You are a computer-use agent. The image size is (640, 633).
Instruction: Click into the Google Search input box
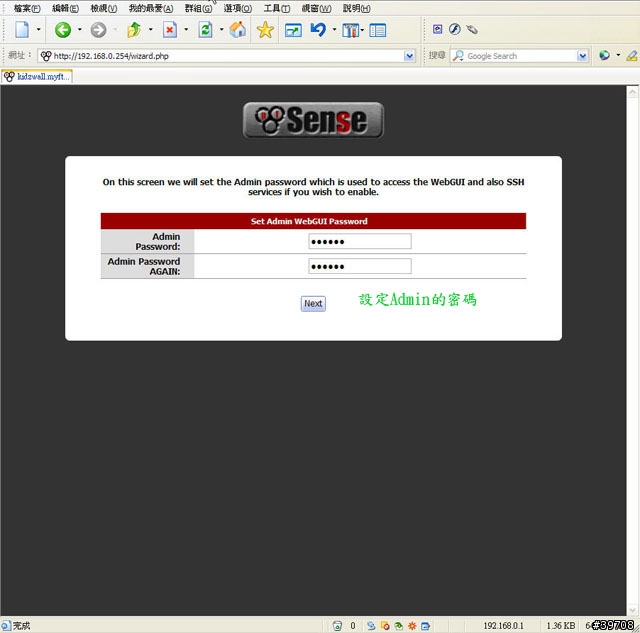click(520, 56)
